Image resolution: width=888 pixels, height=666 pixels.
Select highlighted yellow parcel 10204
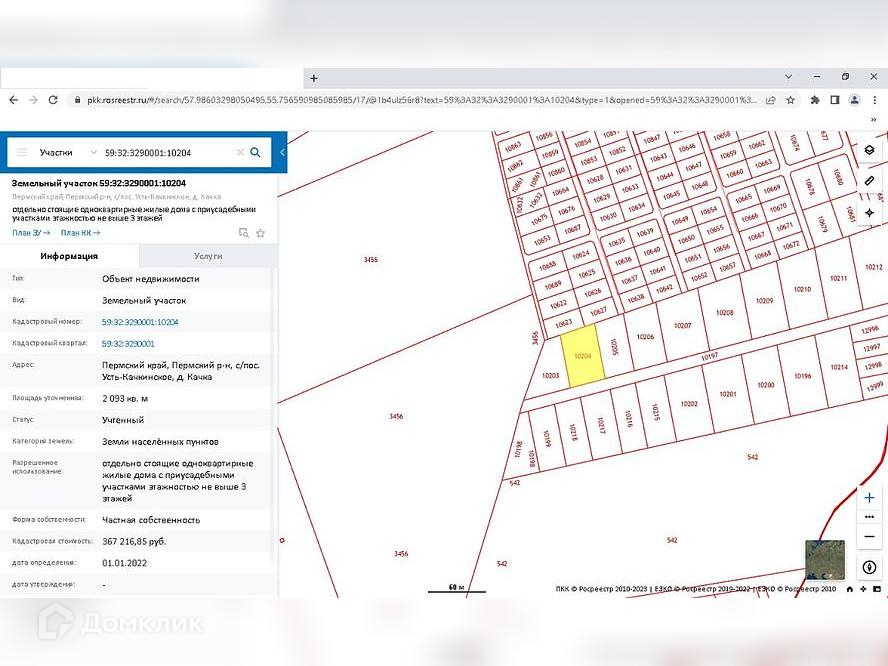[x=583, y=356]
